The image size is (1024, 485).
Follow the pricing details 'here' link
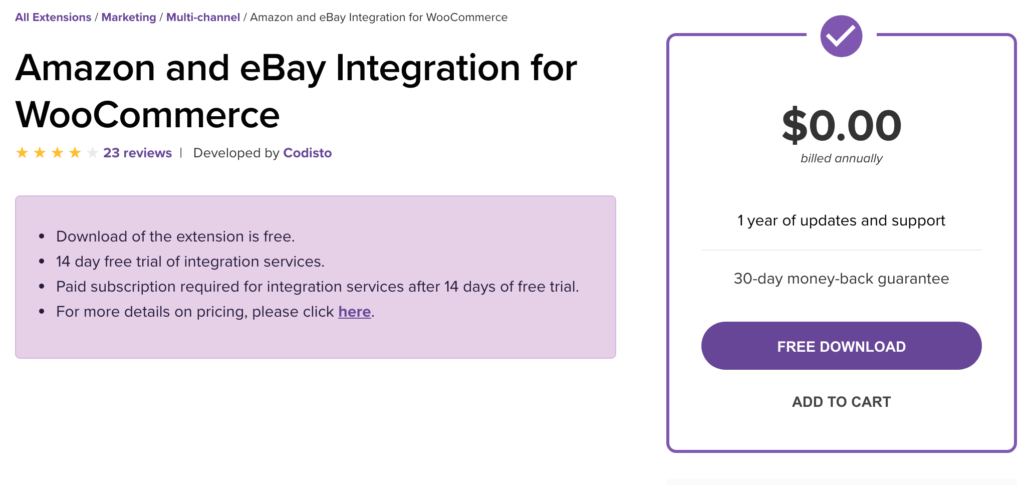354,311
